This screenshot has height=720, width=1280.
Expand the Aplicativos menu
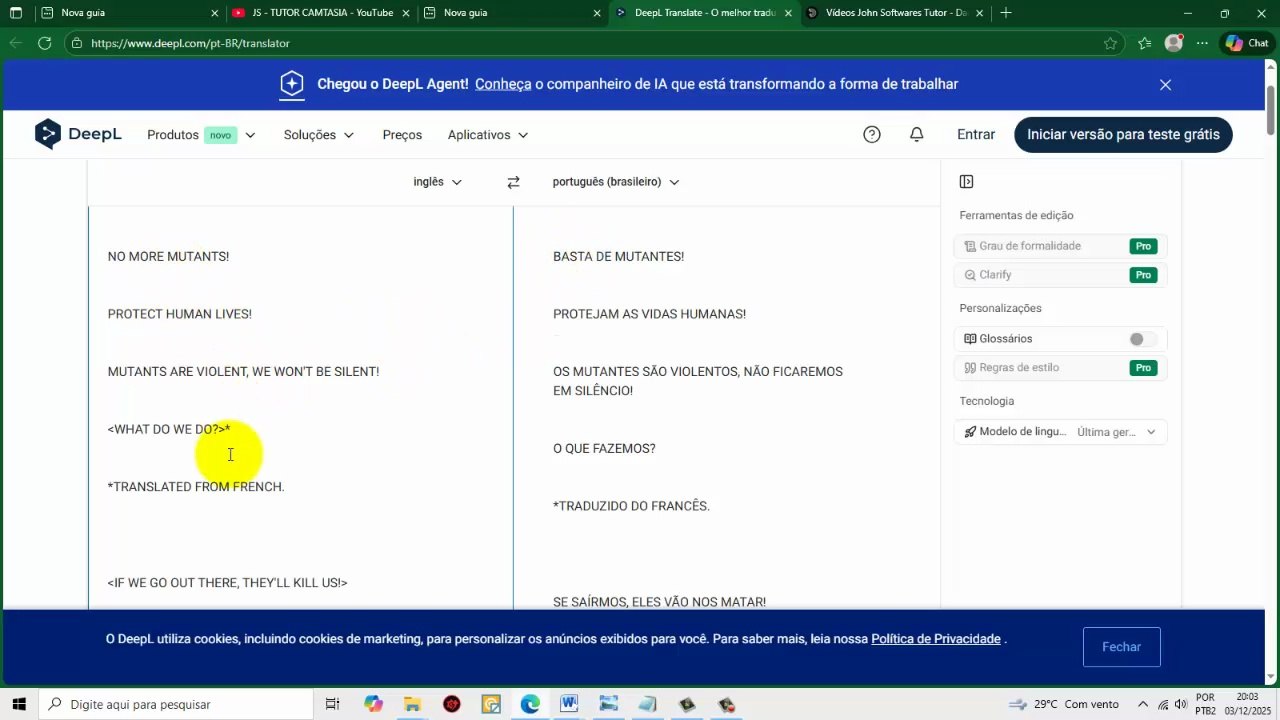[488, 135]
